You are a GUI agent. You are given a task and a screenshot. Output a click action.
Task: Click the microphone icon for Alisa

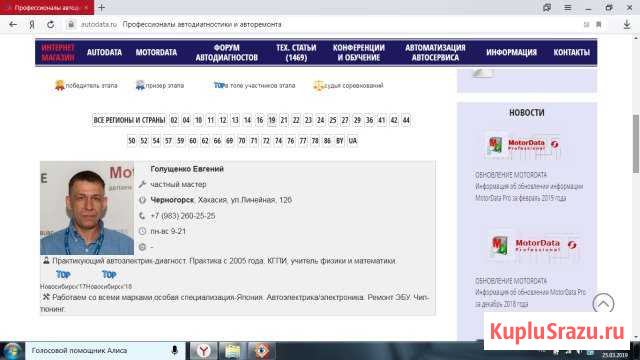pos(174,351)
